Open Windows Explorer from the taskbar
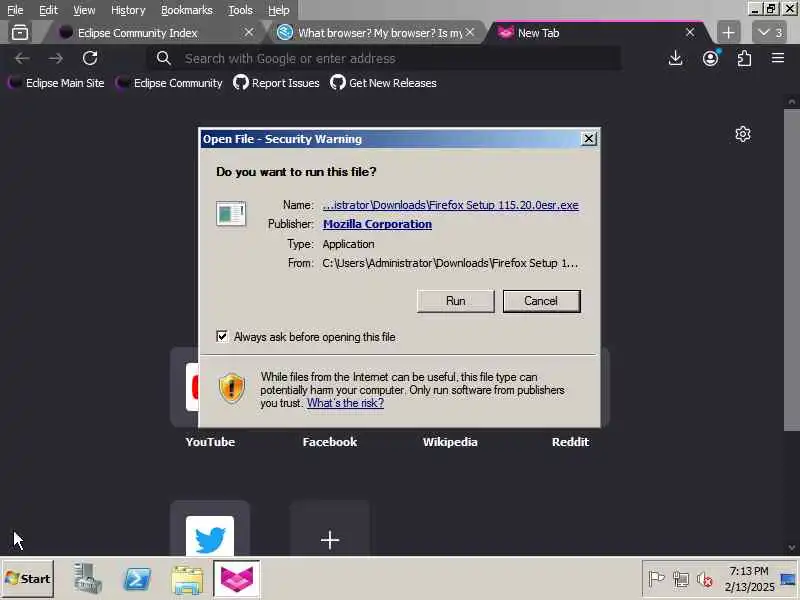 pos(187,579)
